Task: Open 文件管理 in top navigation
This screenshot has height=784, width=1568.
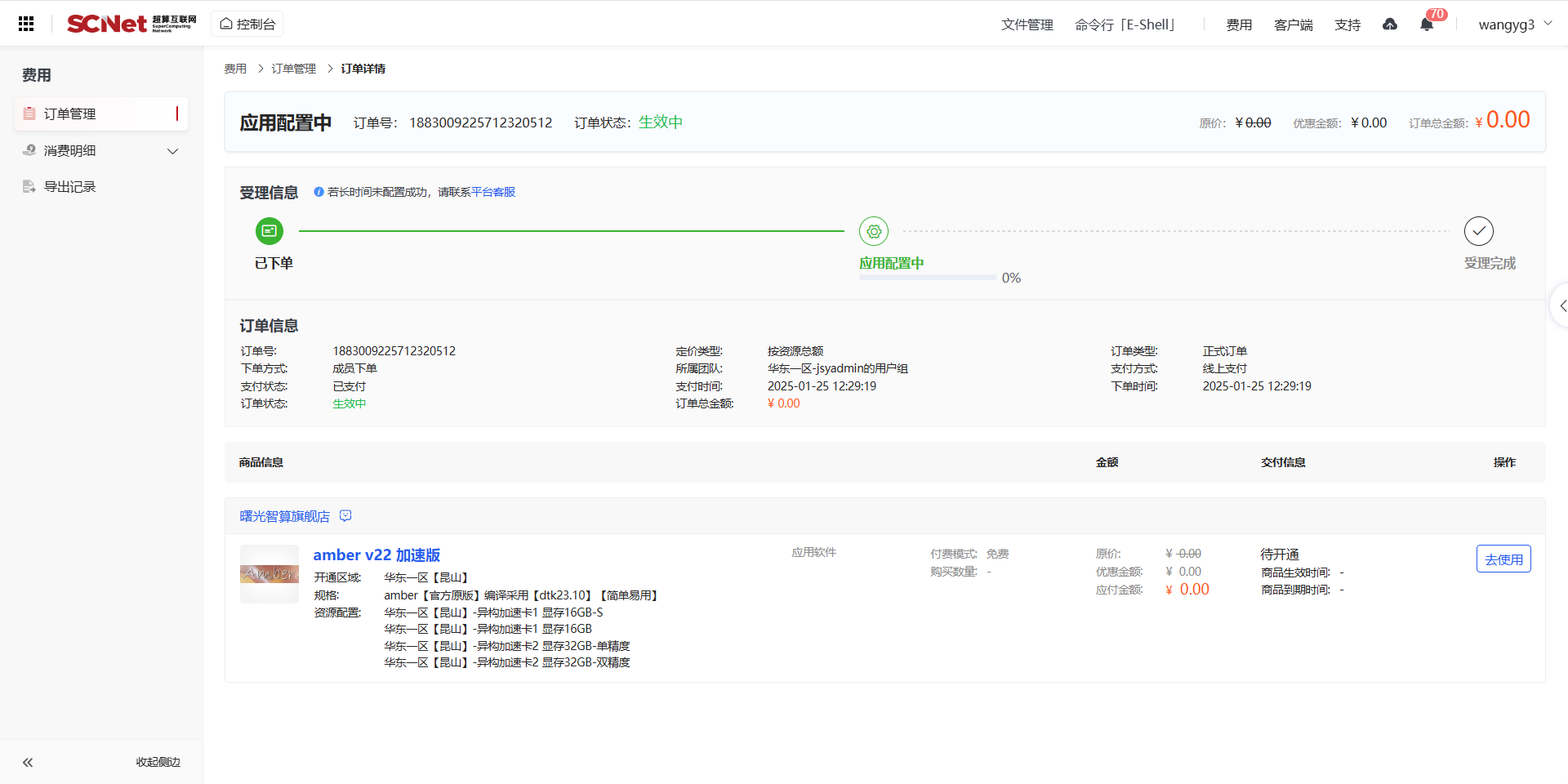Action: [1027, 24]
